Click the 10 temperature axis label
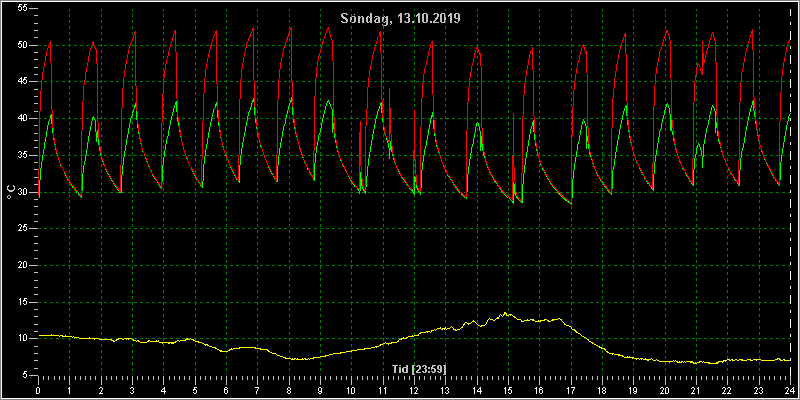This screenshot has height=400, width=800. 20,339
